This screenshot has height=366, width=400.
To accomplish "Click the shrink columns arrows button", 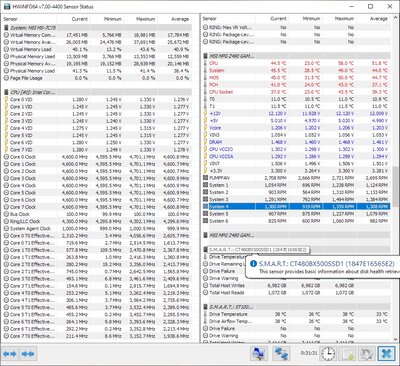I will (x=28, y=354).
